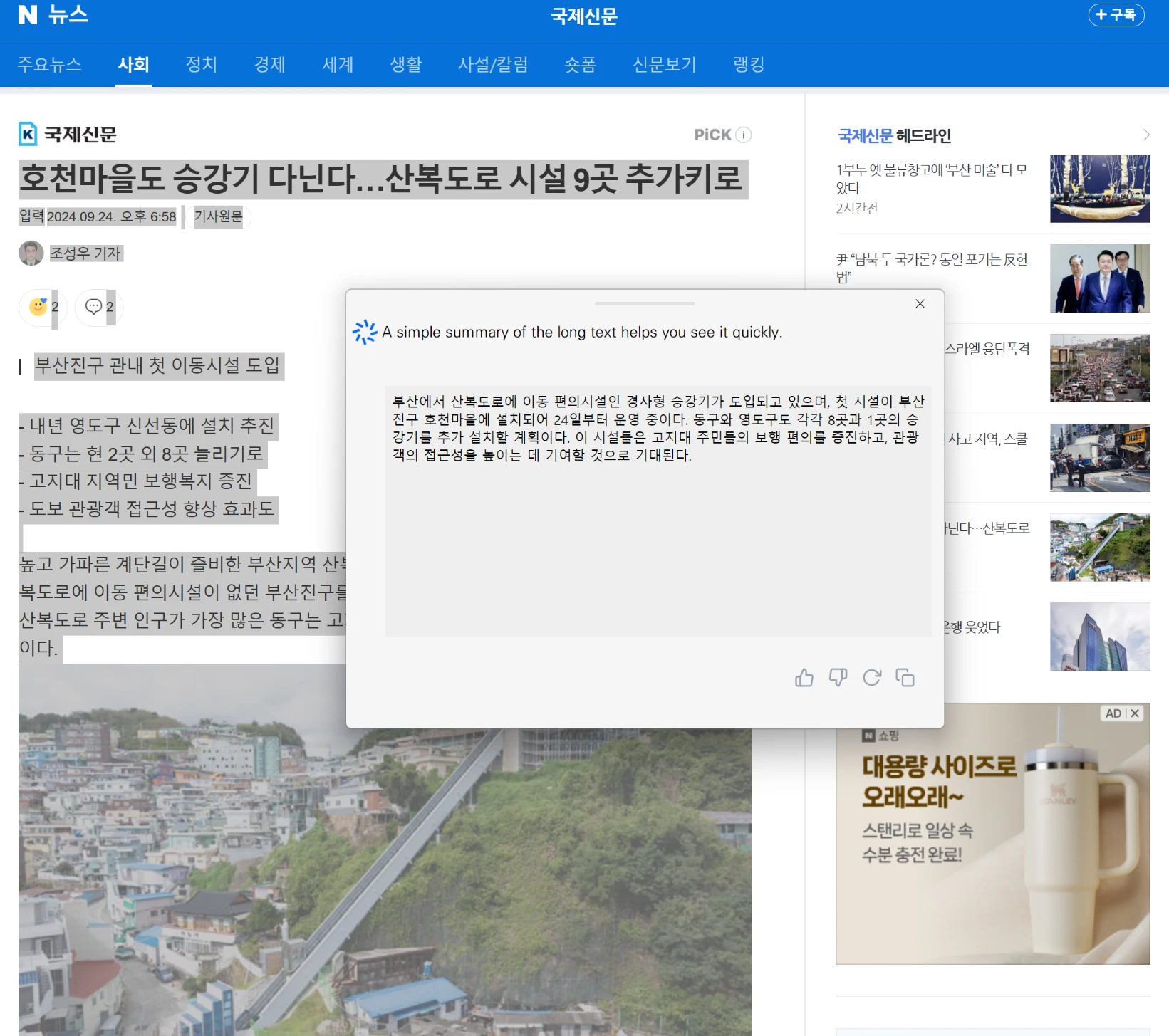Open reporter 조성우 기자 name link
The height and width of the screenshot is (1036, 1169).
85,253
